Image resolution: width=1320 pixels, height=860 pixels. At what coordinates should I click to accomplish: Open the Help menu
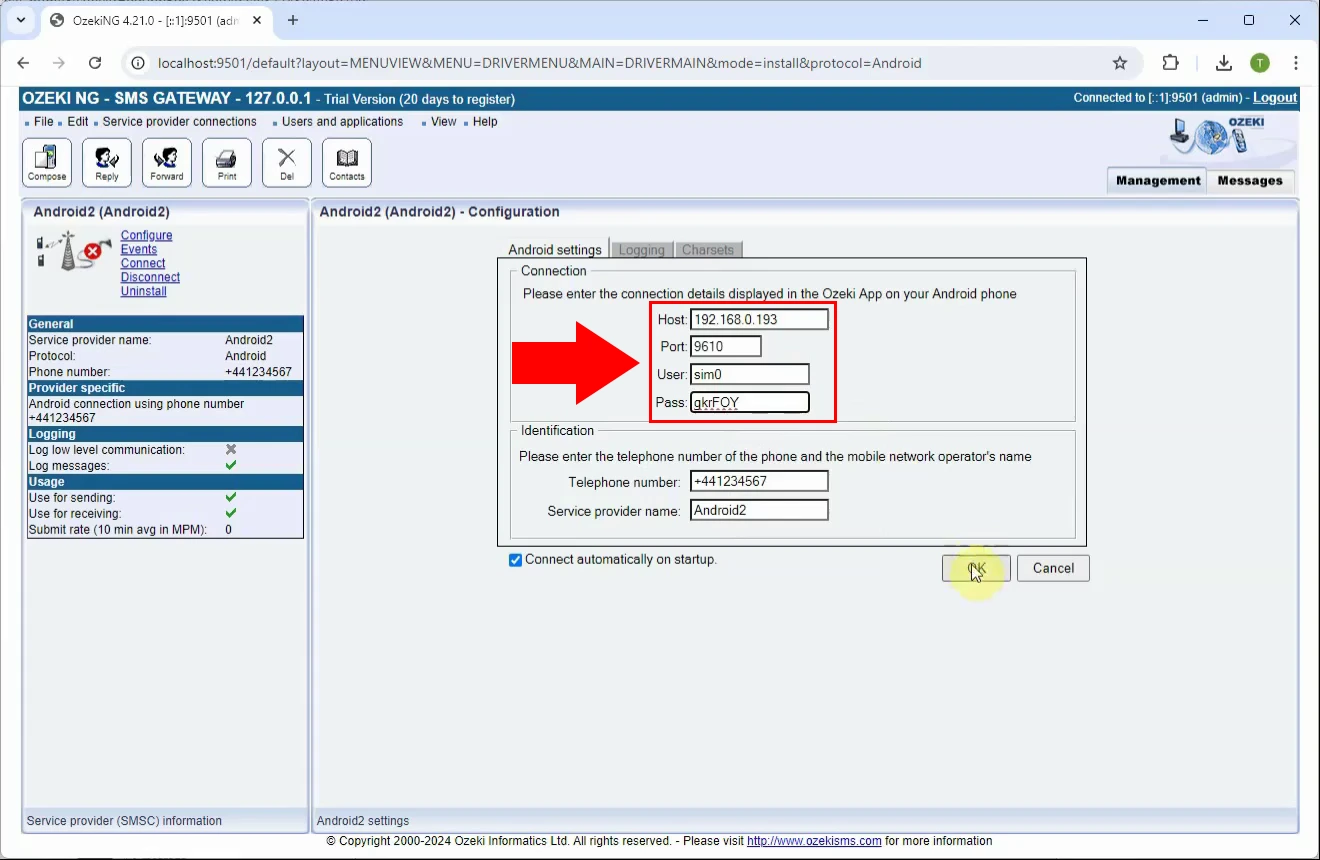click(x=485, y=122)
